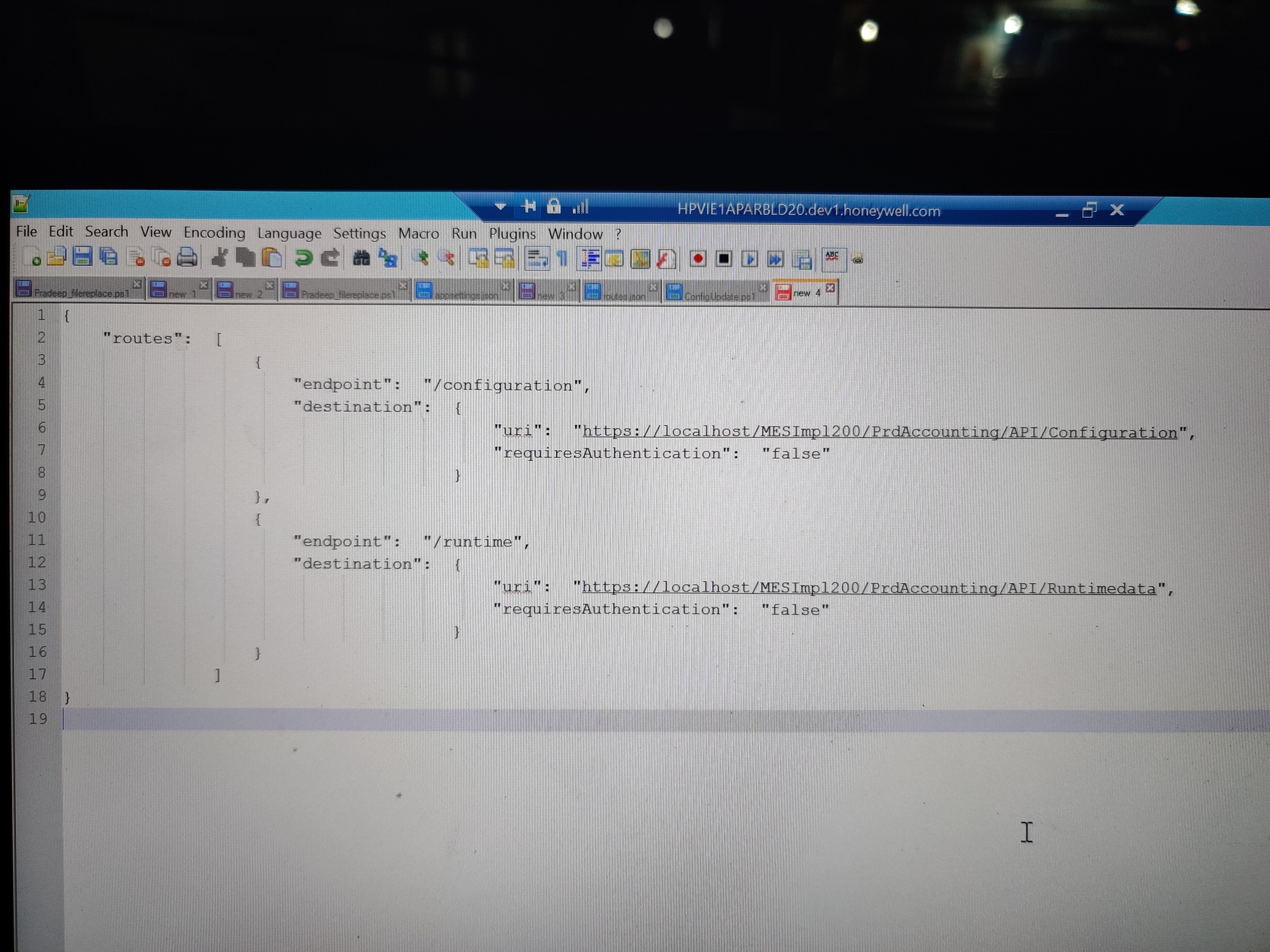The height and width of the screenshot is (952, 1270).
Task: Close the new 4 tab
Action: (830, 288)
